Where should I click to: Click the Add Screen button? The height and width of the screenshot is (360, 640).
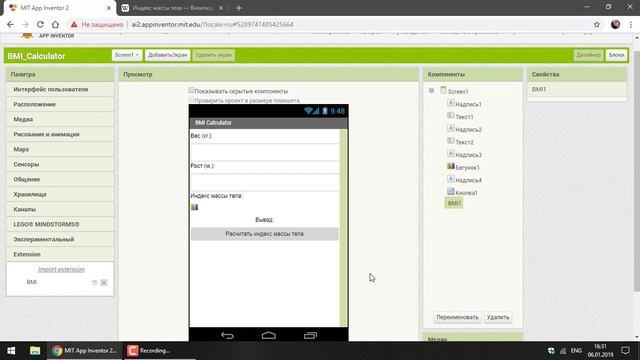click(167, 55)
